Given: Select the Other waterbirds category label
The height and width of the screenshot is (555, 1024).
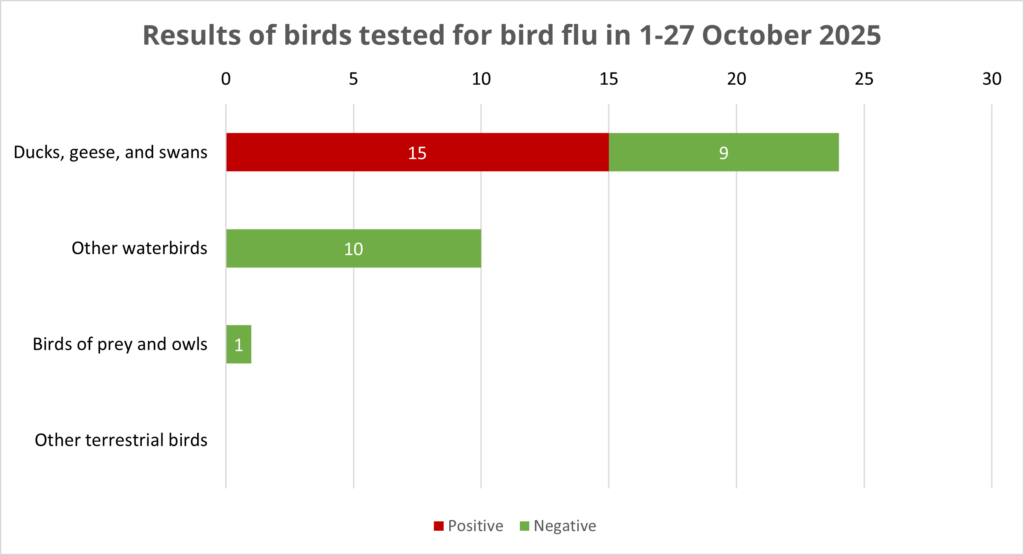Looking at the screenshot, I should (139, 248).
